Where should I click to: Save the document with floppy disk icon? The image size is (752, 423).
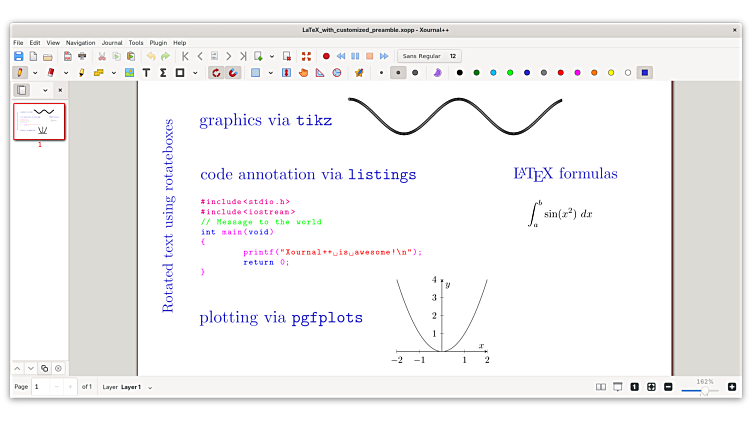(19, 56)
